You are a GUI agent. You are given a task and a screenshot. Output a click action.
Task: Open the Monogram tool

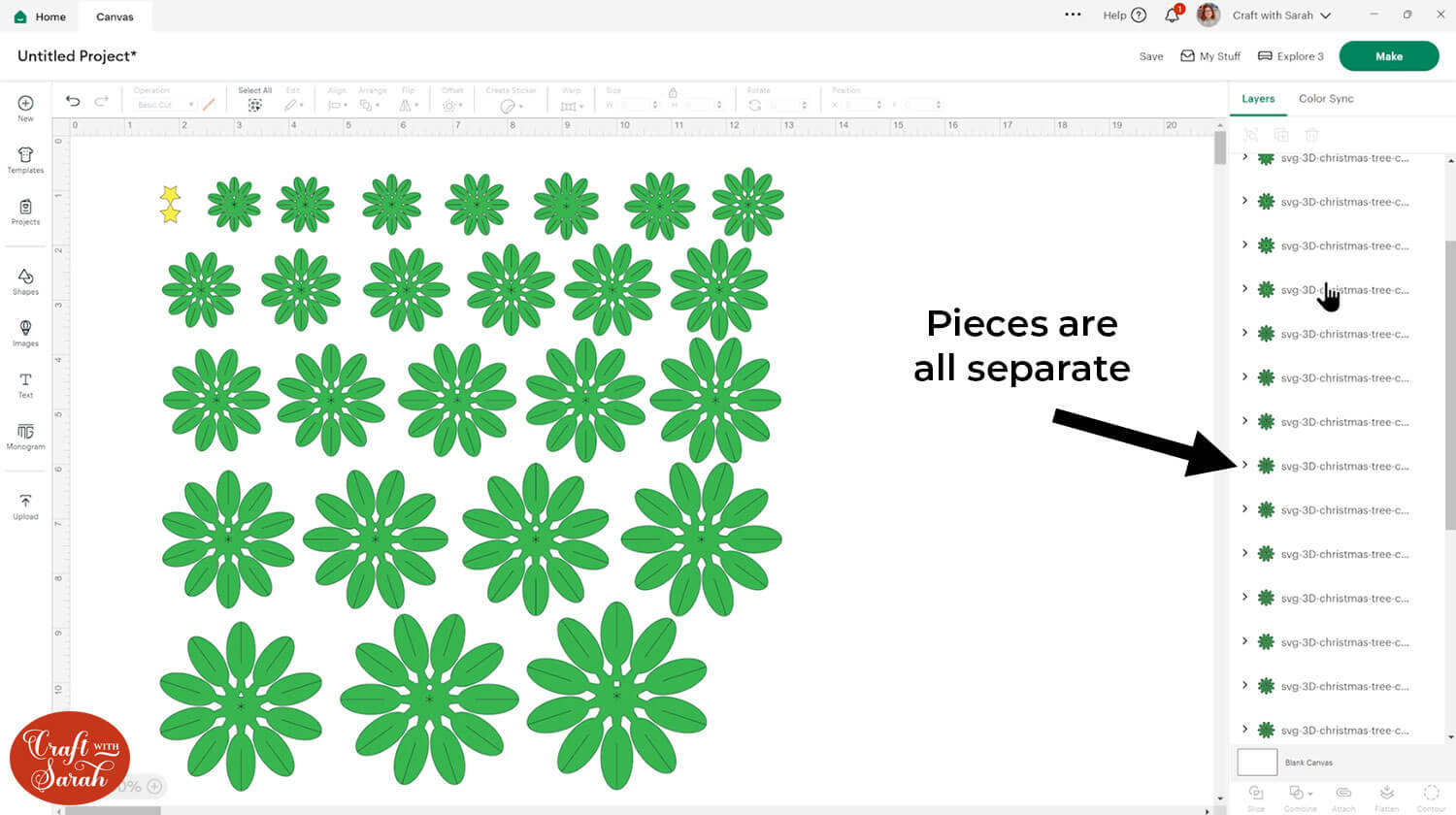[25, 436]
